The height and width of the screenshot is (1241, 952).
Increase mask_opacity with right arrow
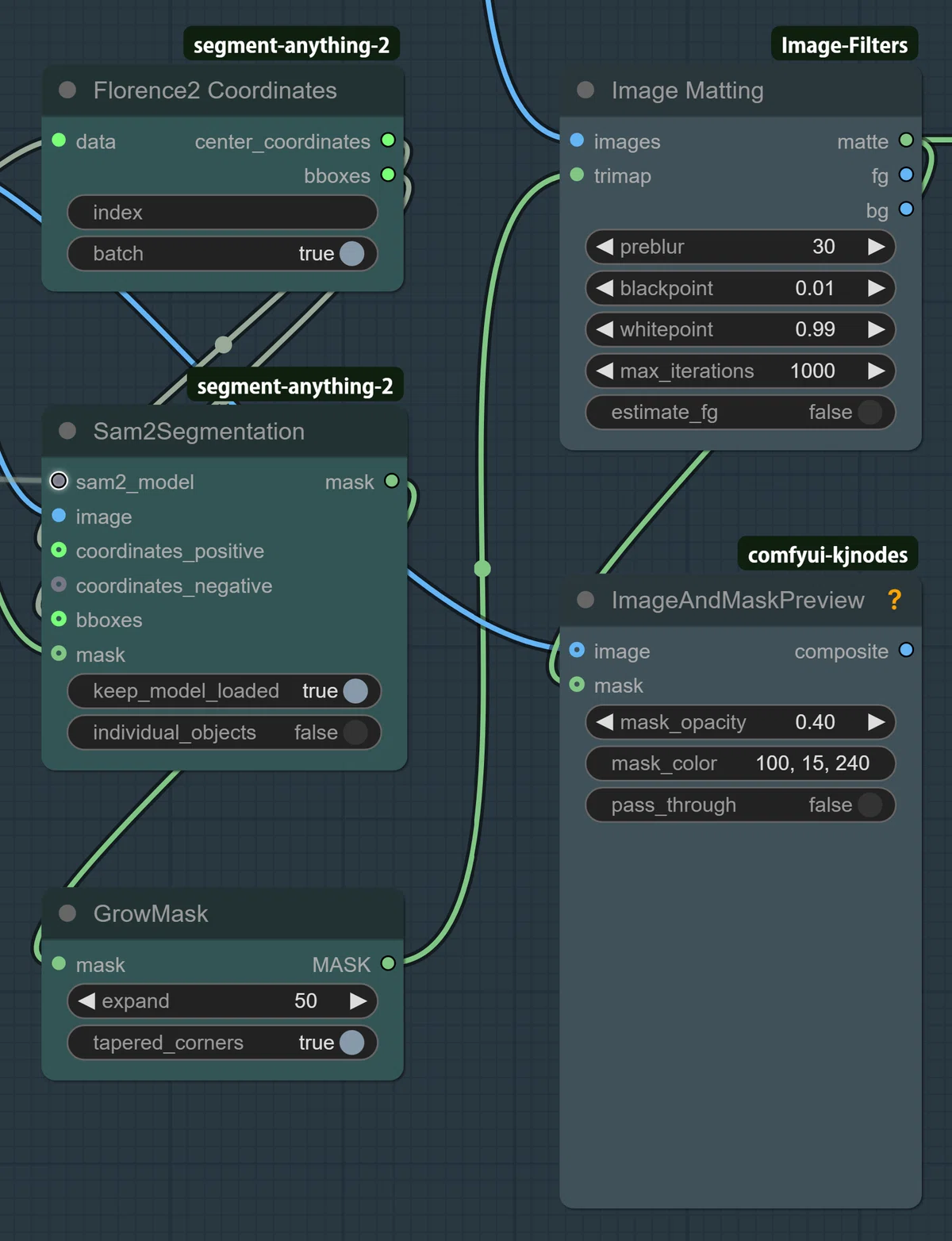pyautogui.click(x=876, y=722)
